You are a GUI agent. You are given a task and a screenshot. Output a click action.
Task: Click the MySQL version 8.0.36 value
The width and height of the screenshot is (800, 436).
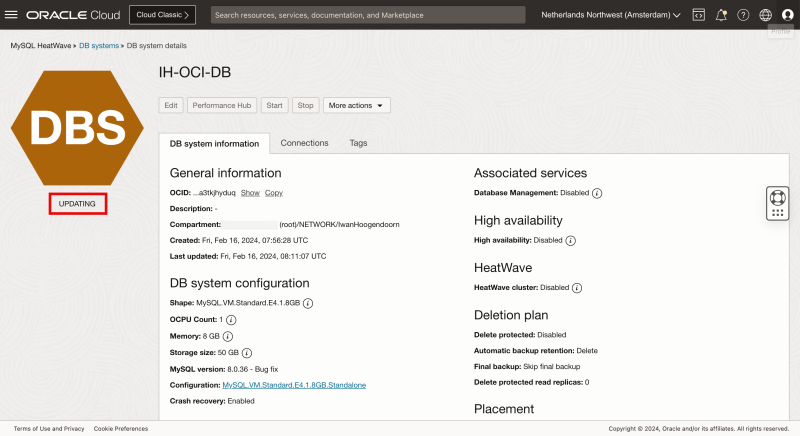point(253,369)
